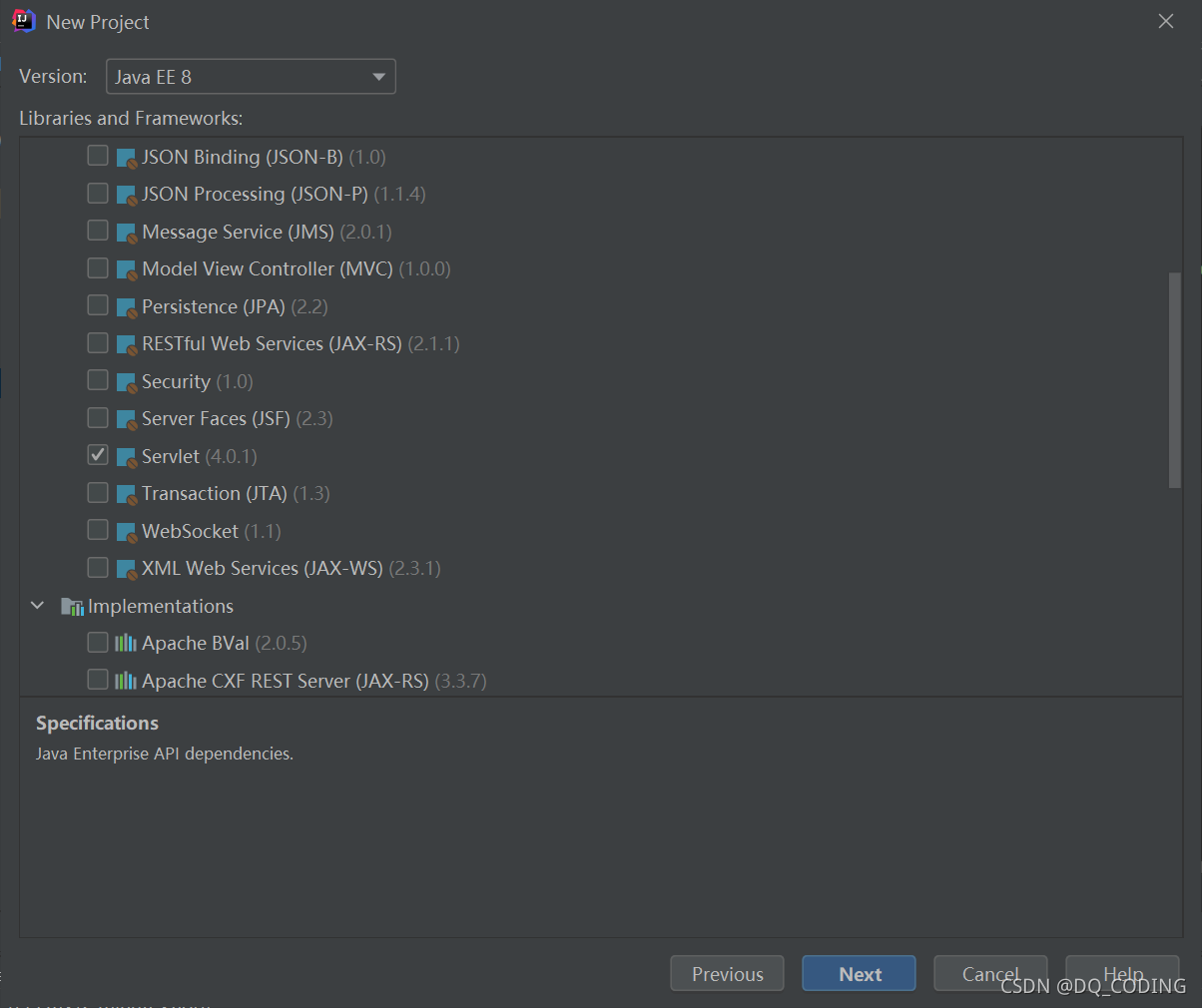Click the JSON Processing (JSON-P) library icon
Viewport: 1202px width, 1008px height.
pyautogui.click(x=126, y=195)
